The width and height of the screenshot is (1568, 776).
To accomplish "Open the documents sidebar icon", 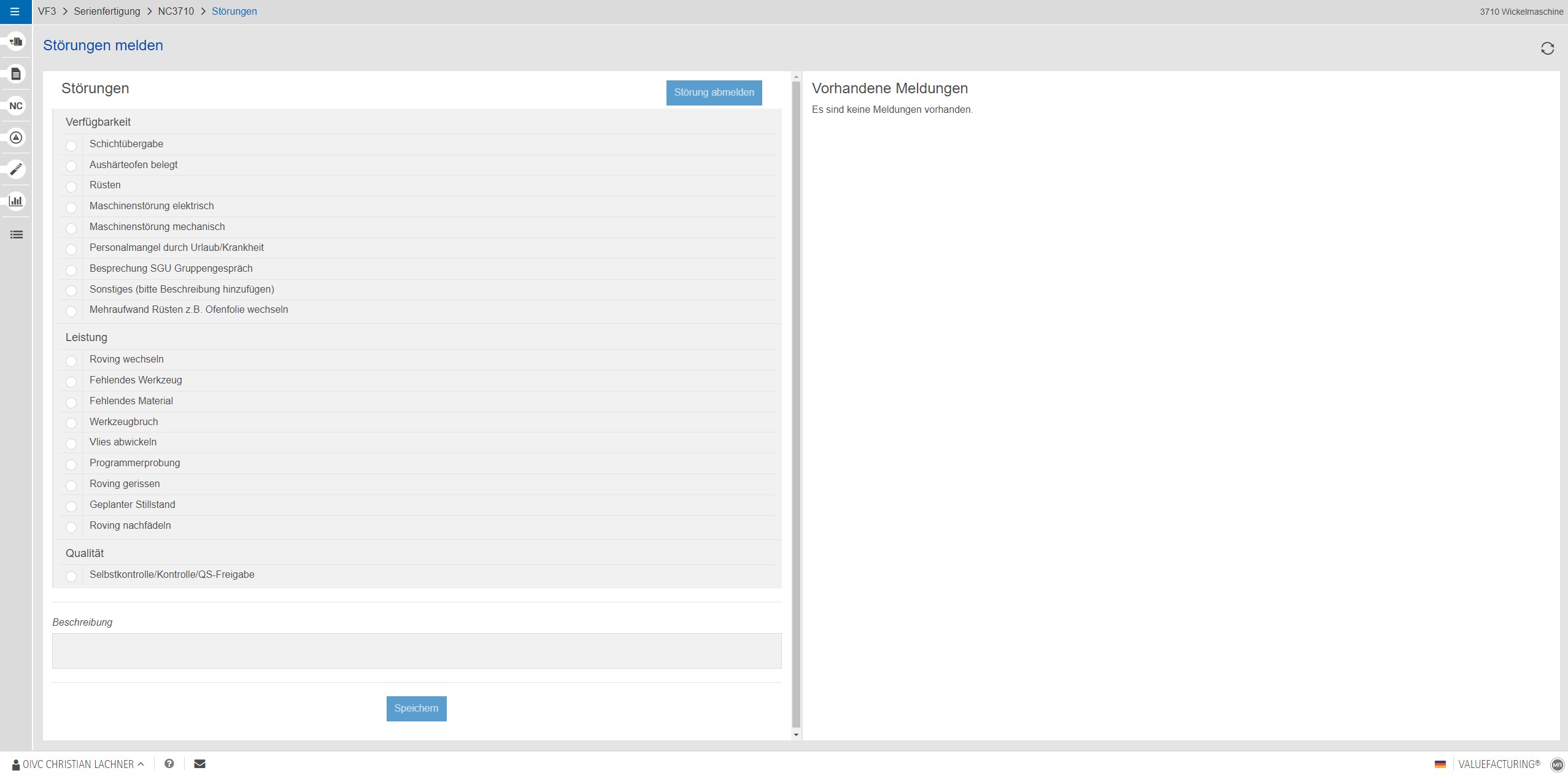I will coord(16,74).
